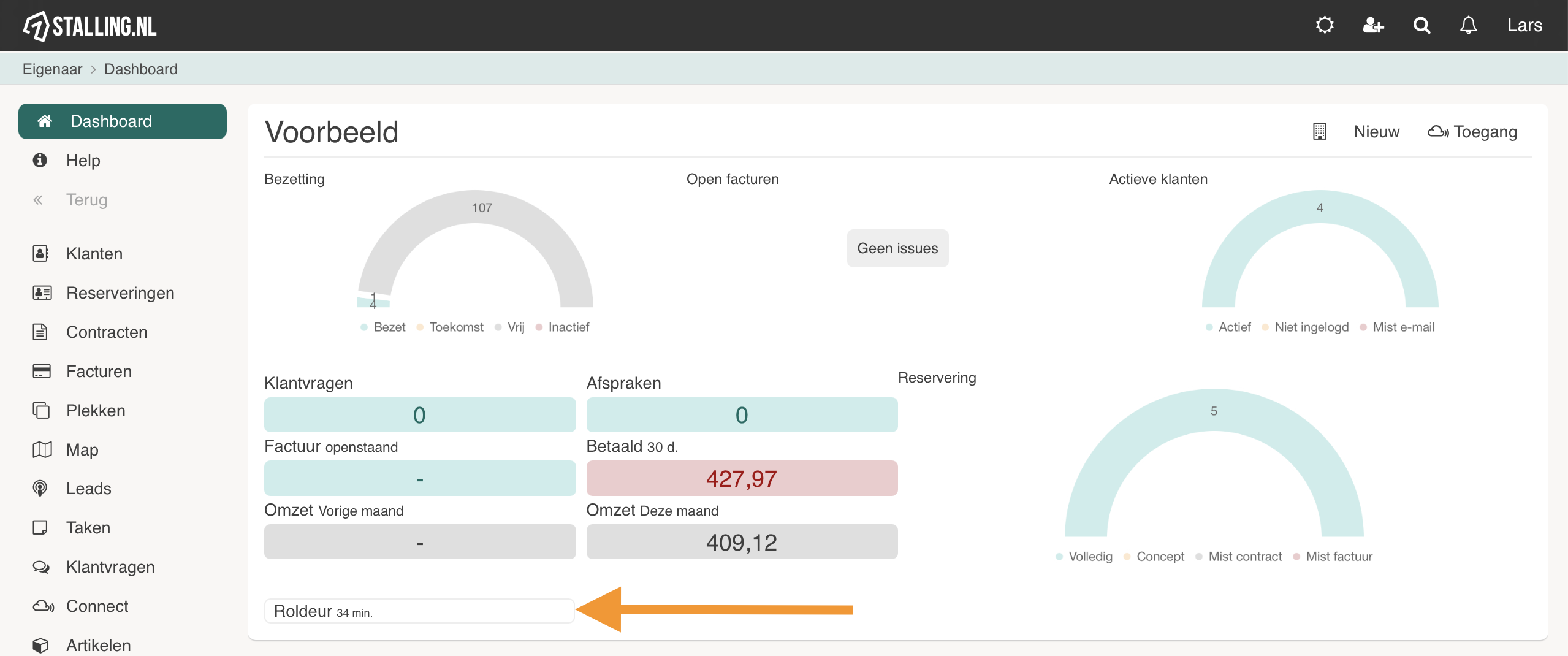Select Dashboard menu item

tap(123, 121)
